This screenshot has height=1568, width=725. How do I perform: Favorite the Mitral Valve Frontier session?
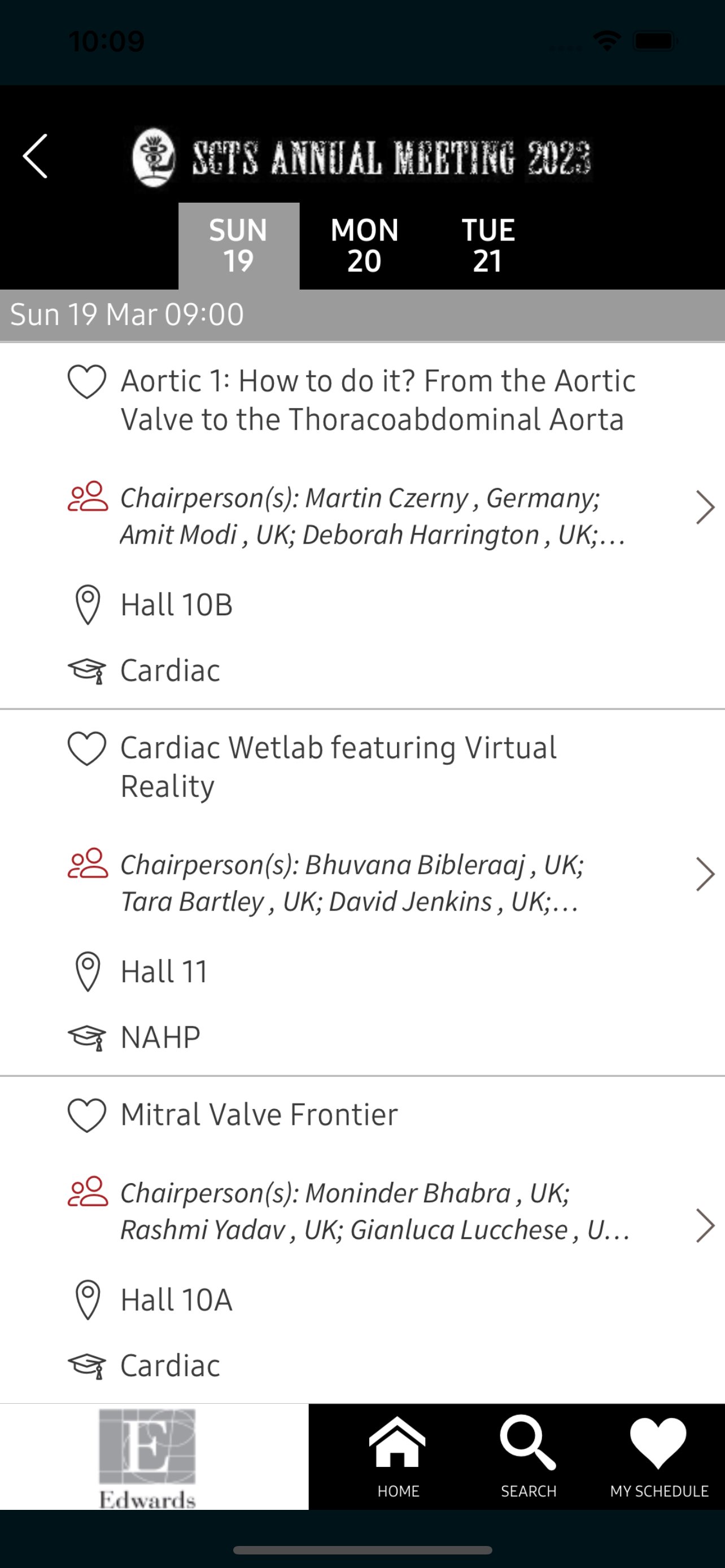pos(87,1115)
